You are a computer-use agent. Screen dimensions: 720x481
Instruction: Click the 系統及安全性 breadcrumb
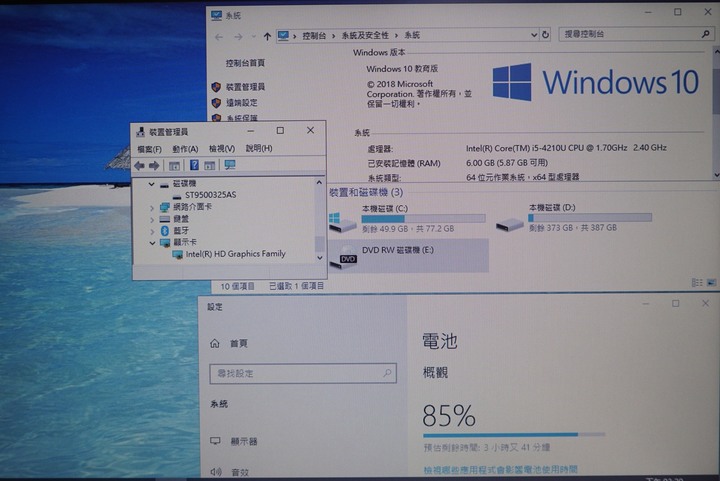coord(365,35)
